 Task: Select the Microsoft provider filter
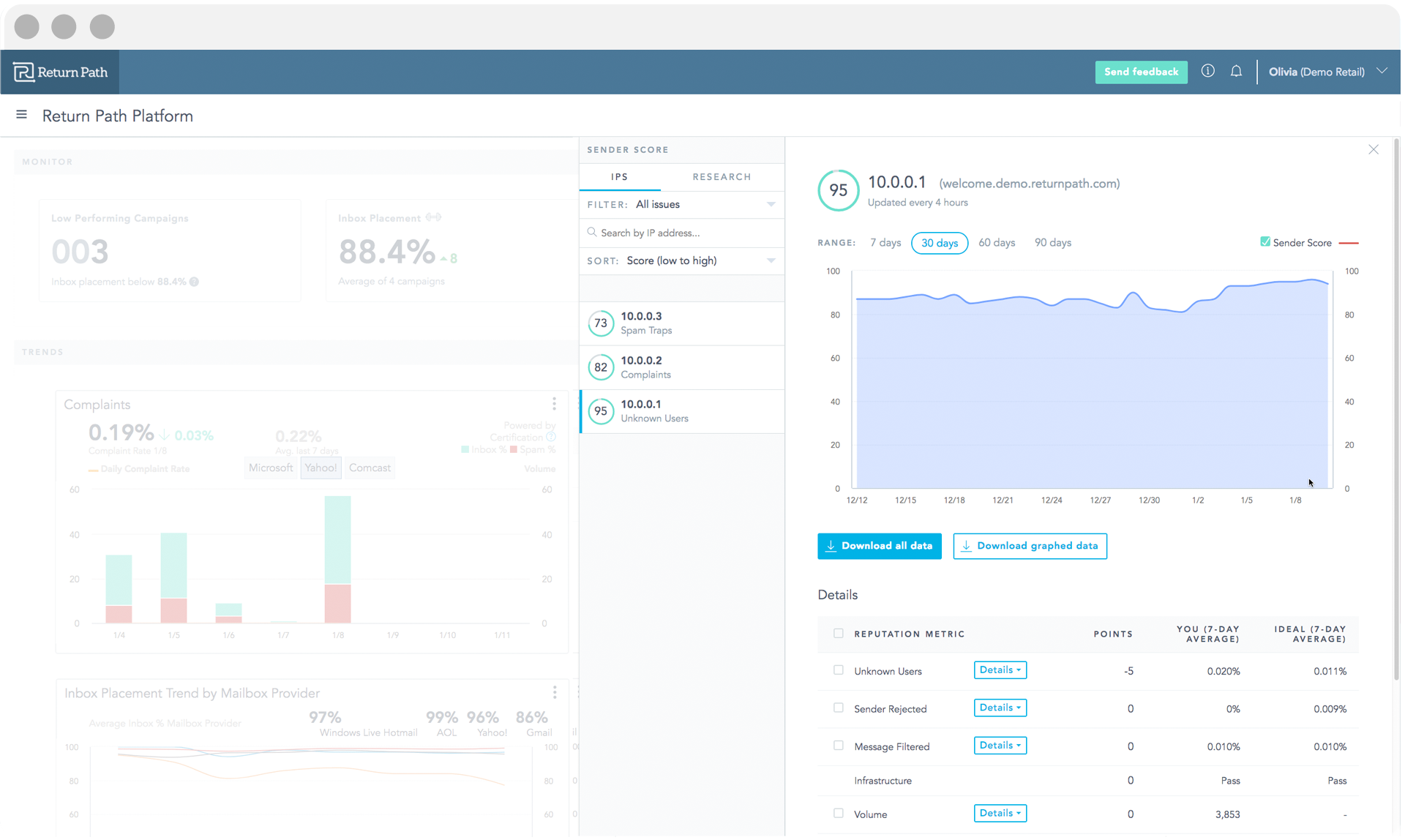click(271, 468)
